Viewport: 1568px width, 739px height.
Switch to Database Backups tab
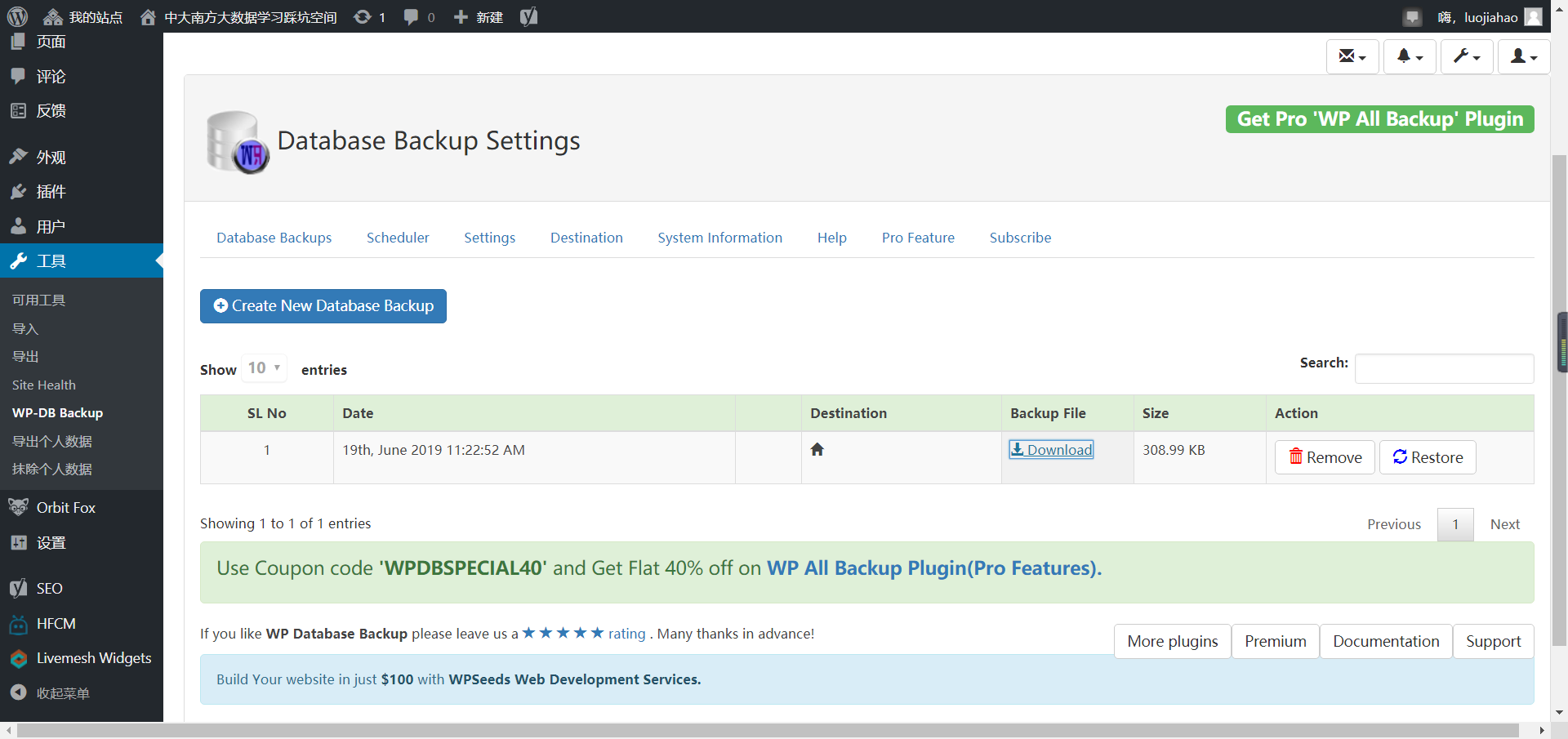tap(274, 238)
